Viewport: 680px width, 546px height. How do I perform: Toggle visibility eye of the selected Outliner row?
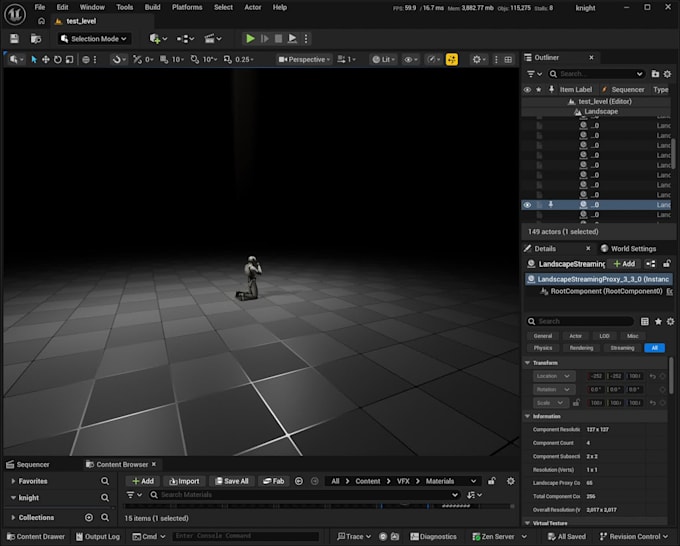tap(527, 205)
